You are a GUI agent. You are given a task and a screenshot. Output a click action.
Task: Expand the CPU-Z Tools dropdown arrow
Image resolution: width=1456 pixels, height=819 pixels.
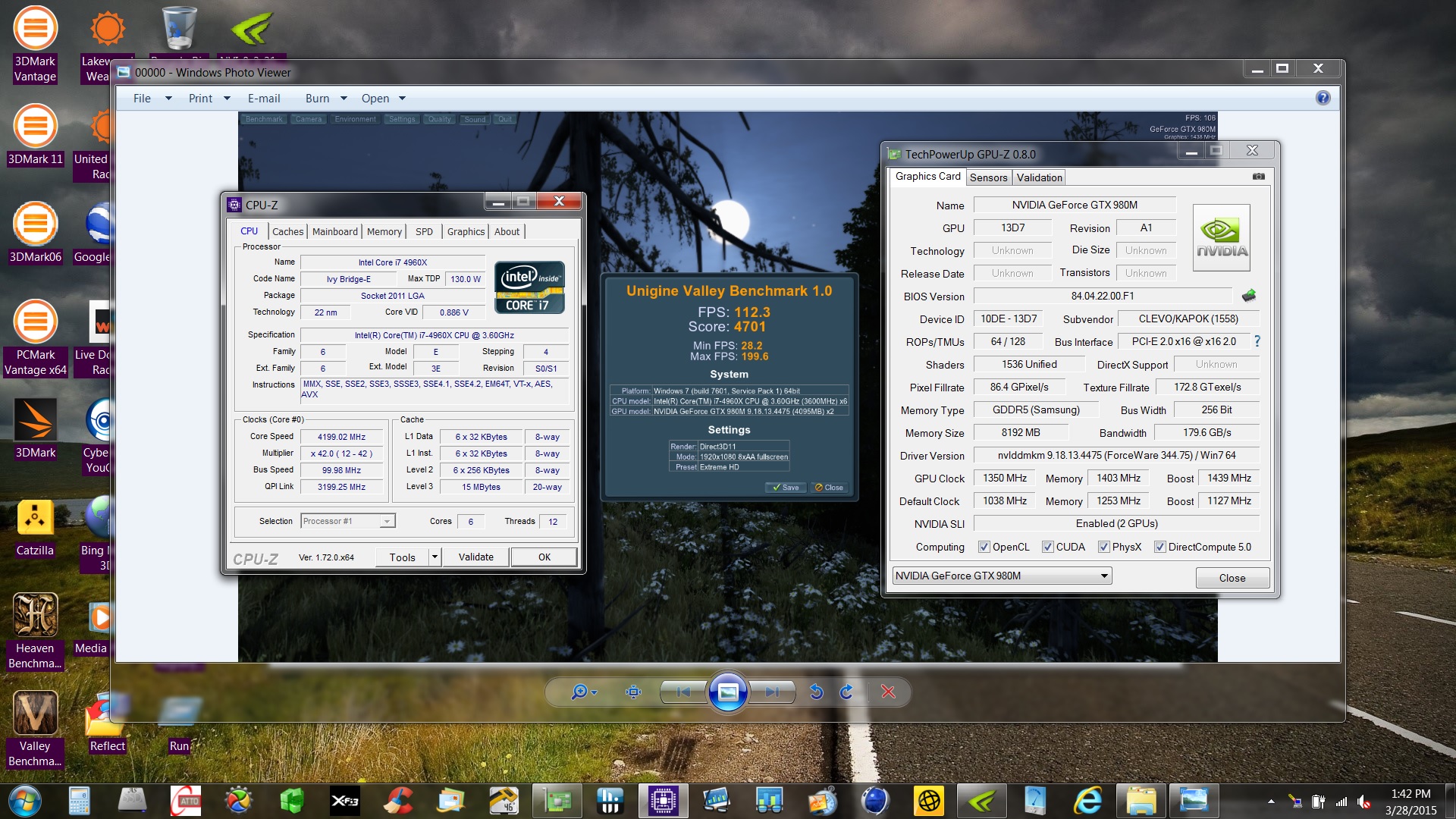coord(435,557)
